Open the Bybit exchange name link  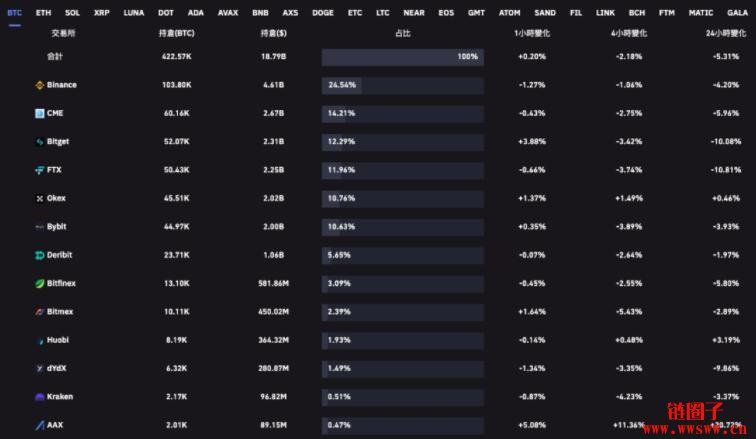coord(56,227)
